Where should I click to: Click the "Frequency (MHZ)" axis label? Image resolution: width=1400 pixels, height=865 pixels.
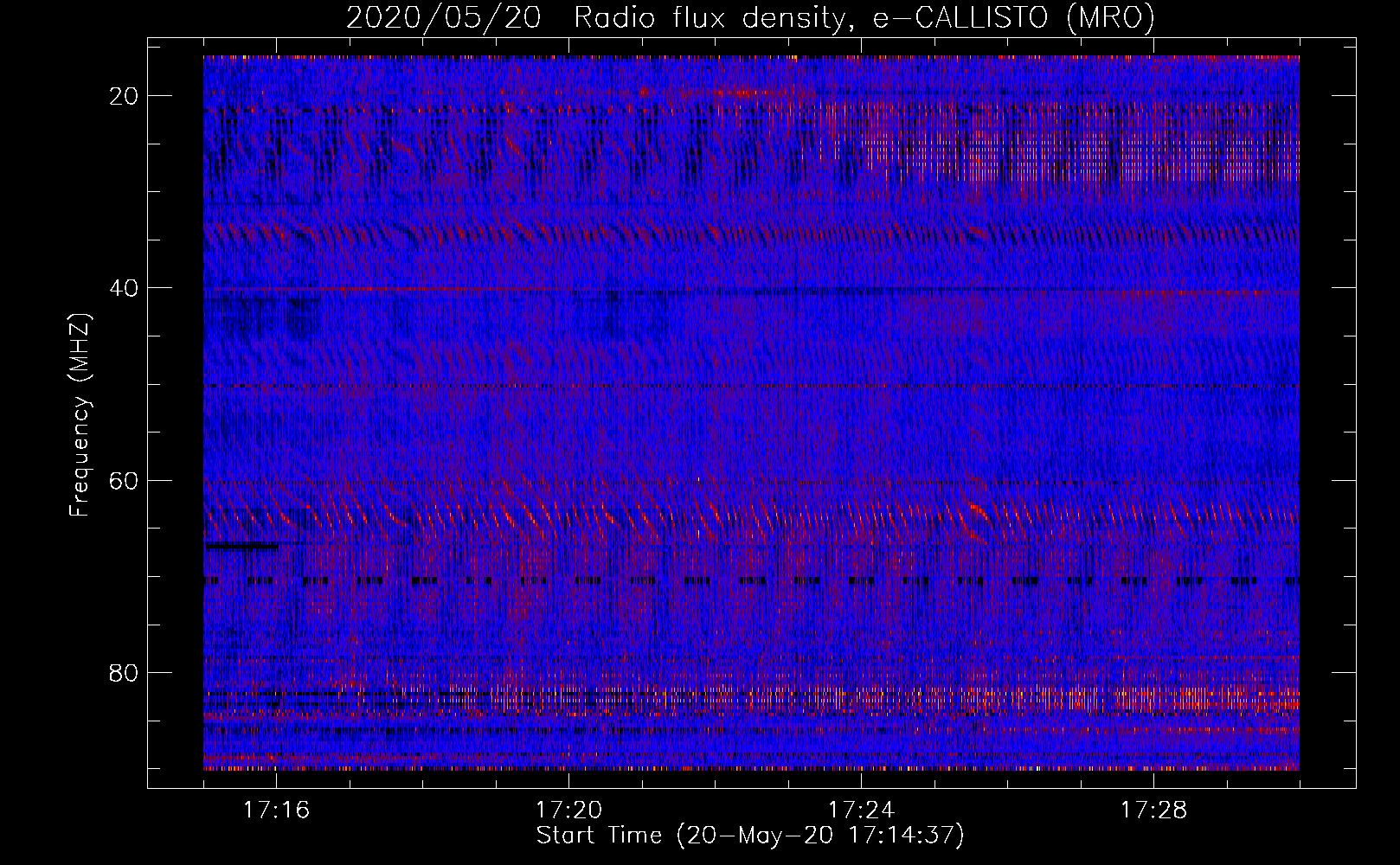80,415
